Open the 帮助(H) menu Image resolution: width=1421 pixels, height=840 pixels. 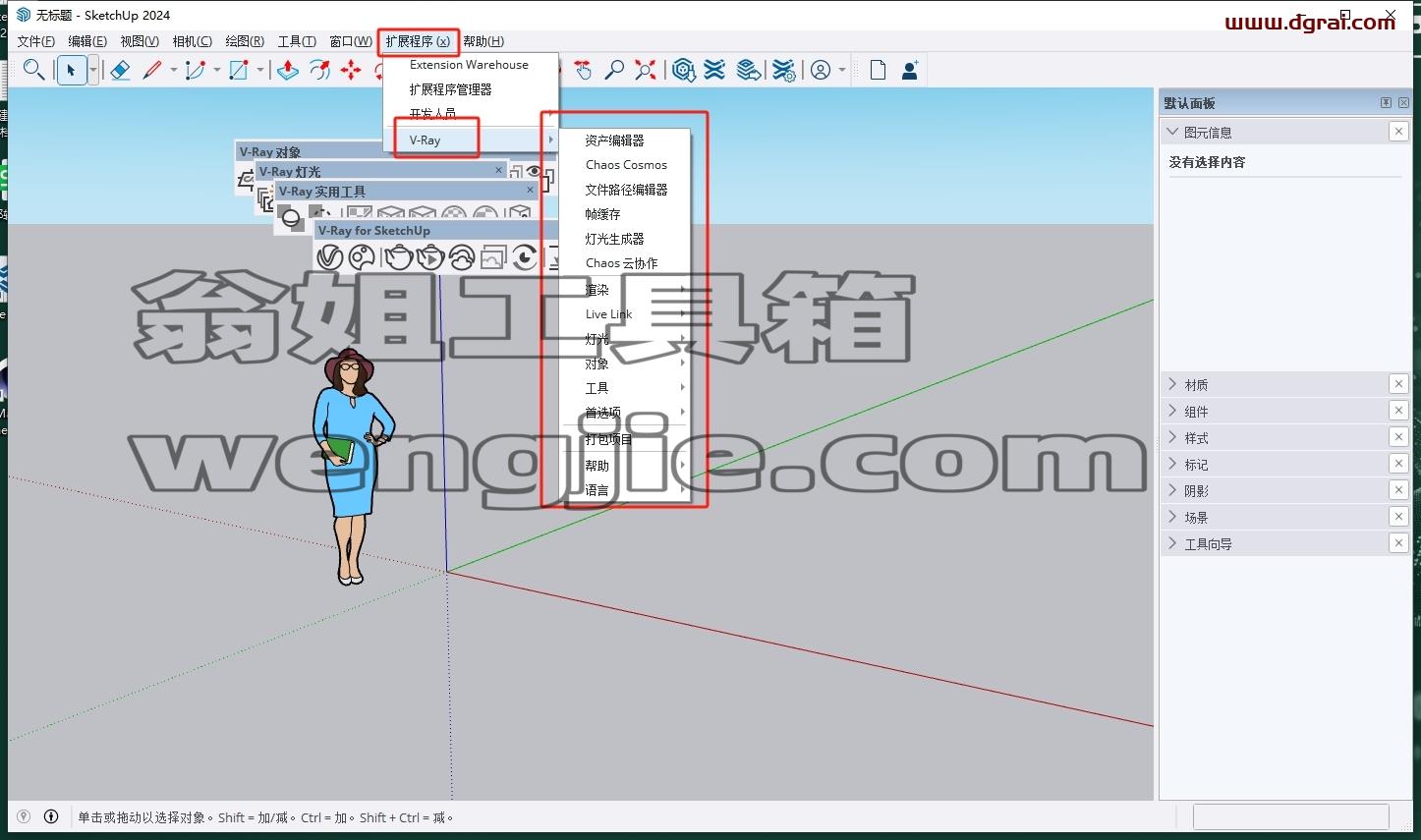(x=483, y=41)
